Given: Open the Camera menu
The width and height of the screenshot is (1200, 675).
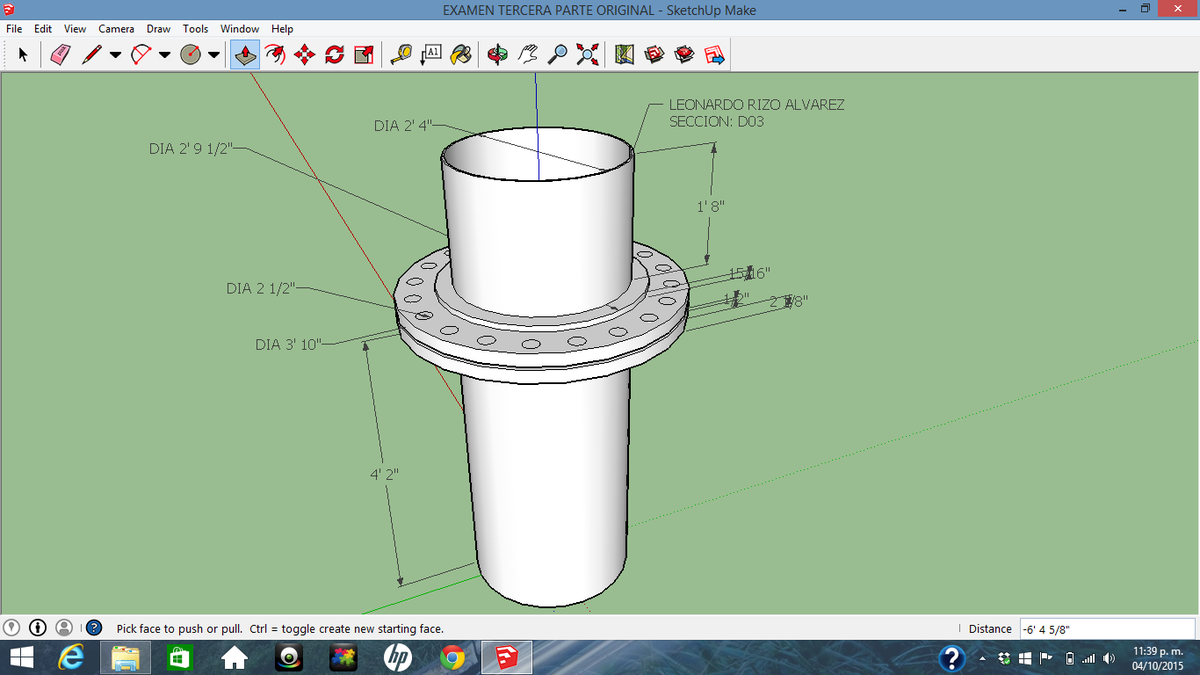Looking at the screenshot, I should [x=116, y=29].
